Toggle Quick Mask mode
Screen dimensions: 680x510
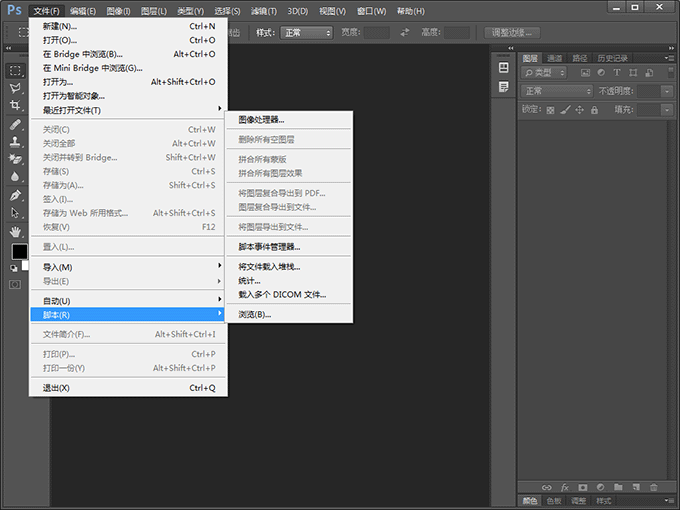click(15, 284)
